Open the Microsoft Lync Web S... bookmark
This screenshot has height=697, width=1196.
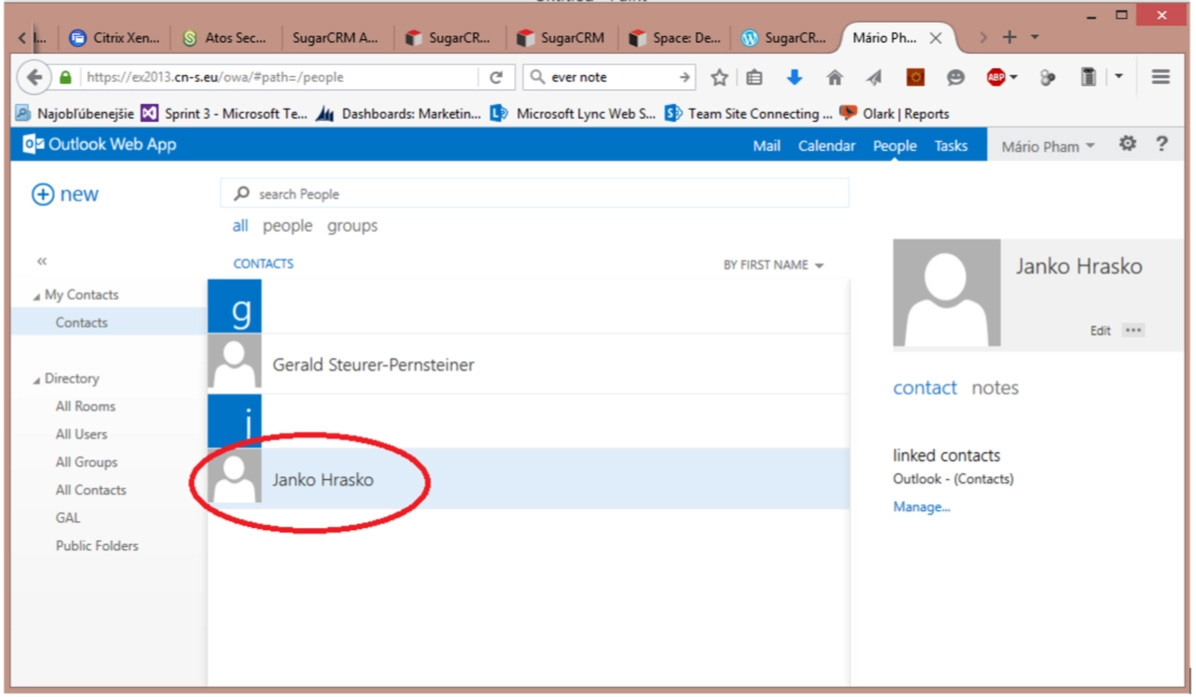[x=573, y=114]
